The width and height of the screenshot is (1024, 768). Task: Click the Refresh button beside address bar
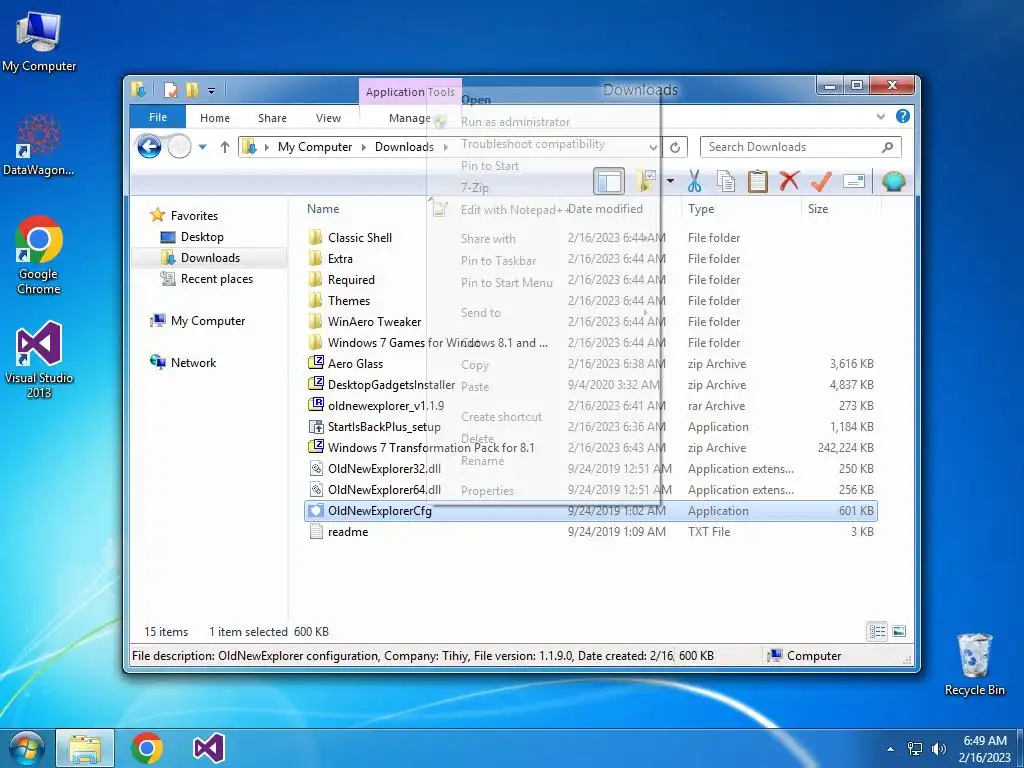click(675, 147)
